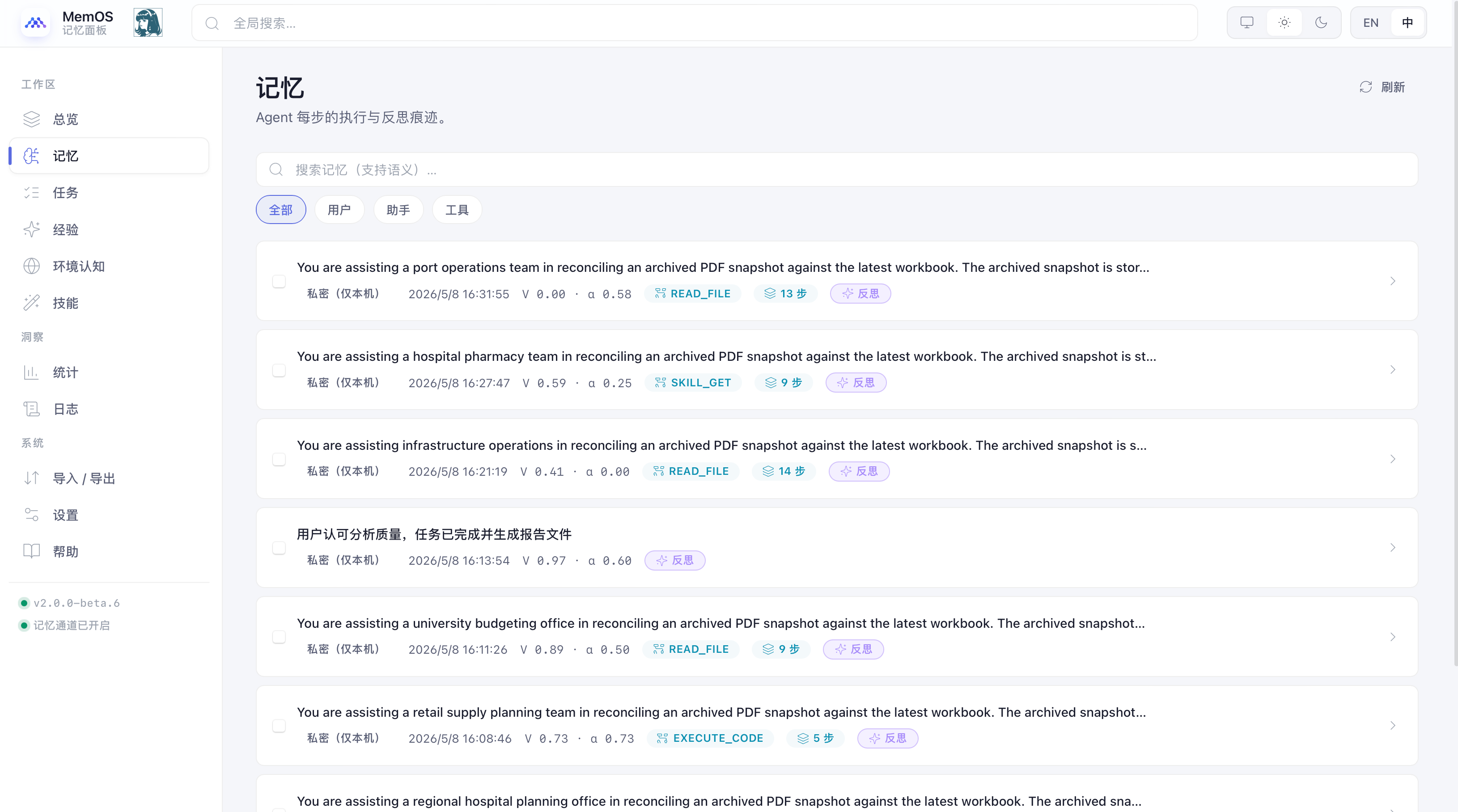Click 反思 badge on retail supply memory
Image resolution: width=1458 pixels, height=812 pixels.
point(887,738)
